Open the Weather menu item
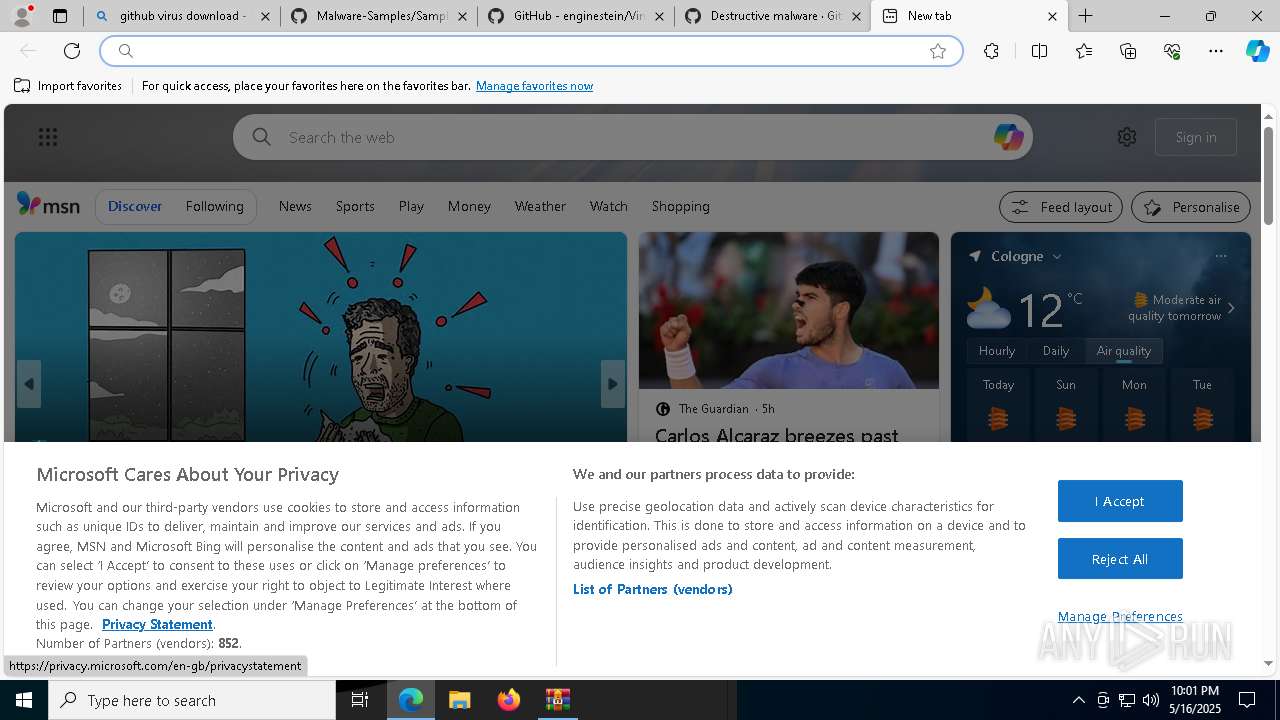1280x720 pixels. (x=540, y=206)
